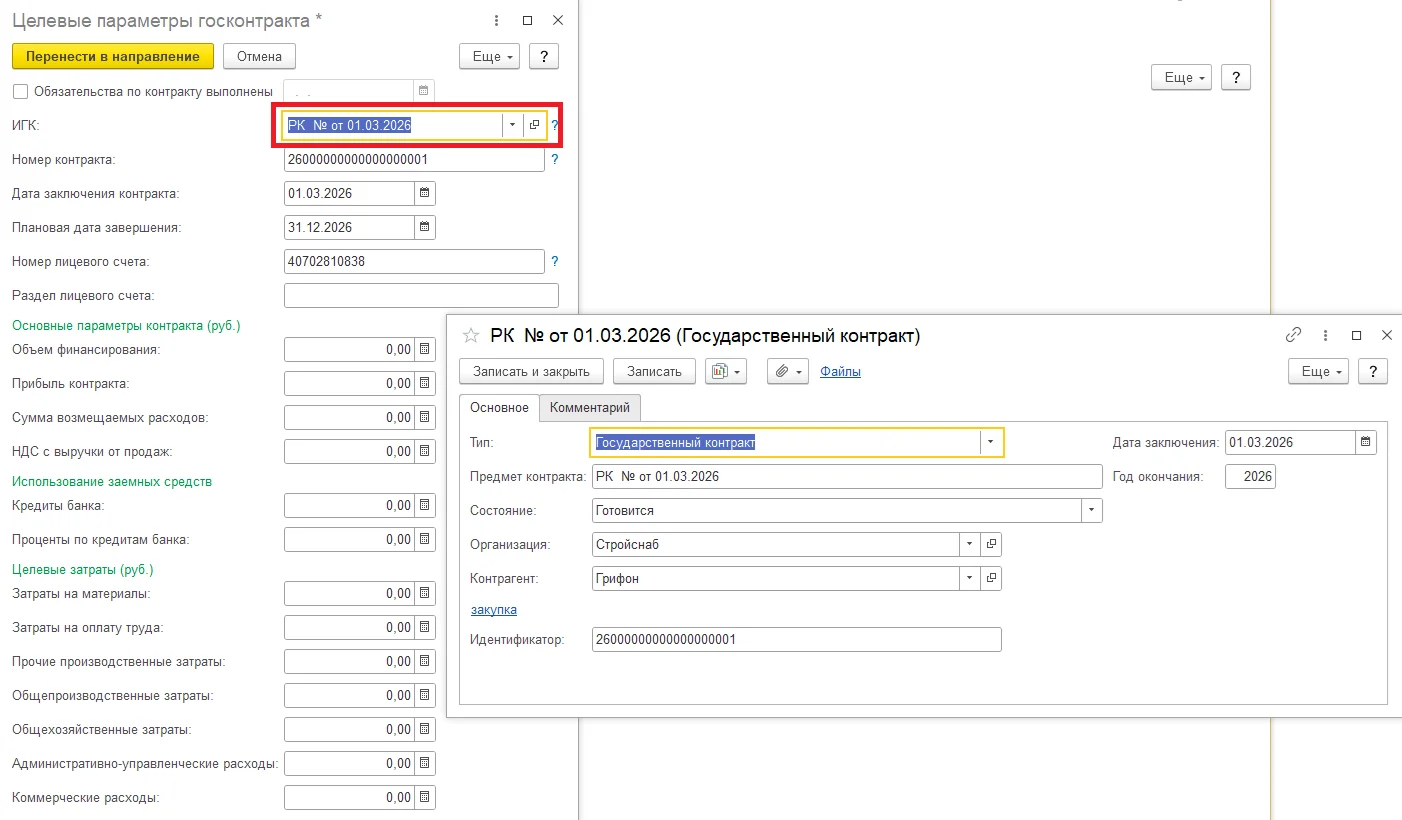The image size is (1402, 820).
Task: Expand the Контрагент Грифон dropdown
Action: 969,578
